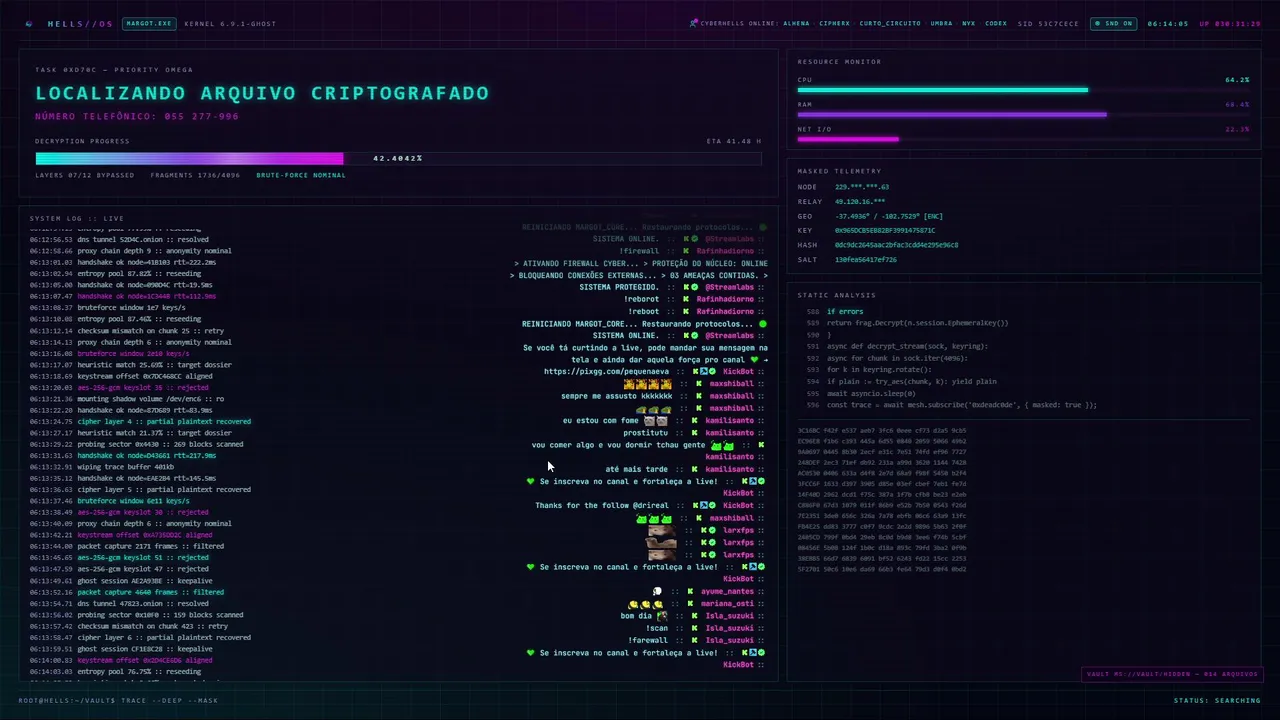Click the decryption progress bar
This screenshot has height=720, width=1280.
(x=398, y=158)
